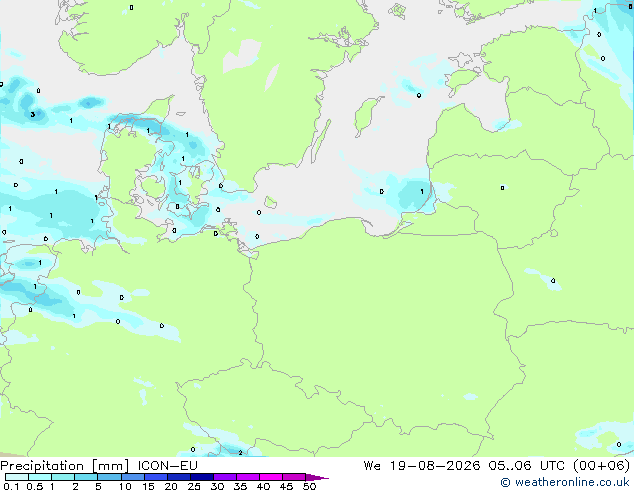Pick the 2–5 mm legend swatch
The width and height of the screenshot is (634, 490).
click(x=86, y=477)
